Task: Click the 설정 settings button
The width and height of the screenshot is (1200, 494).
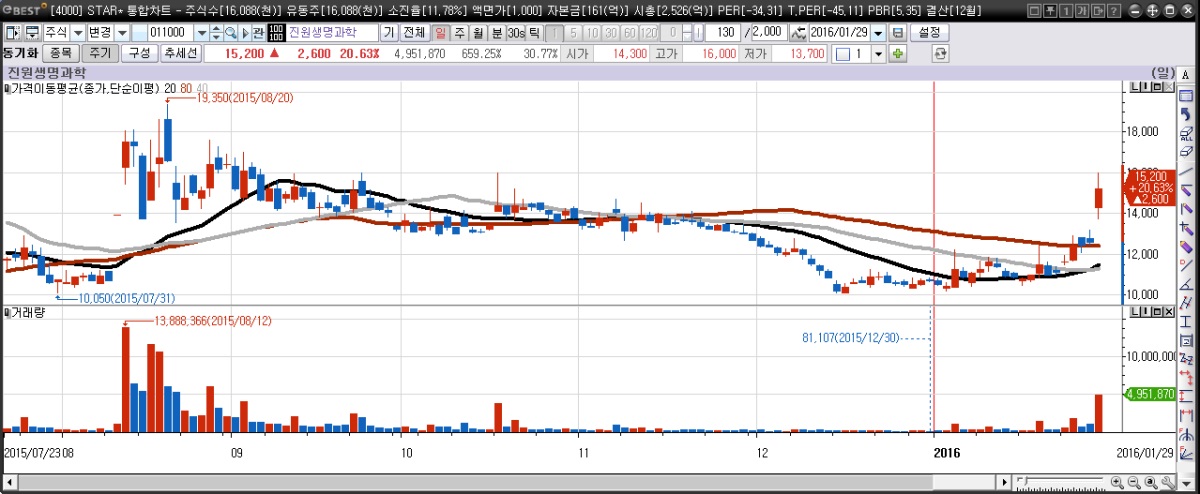Action: click(x=929, y=32)
